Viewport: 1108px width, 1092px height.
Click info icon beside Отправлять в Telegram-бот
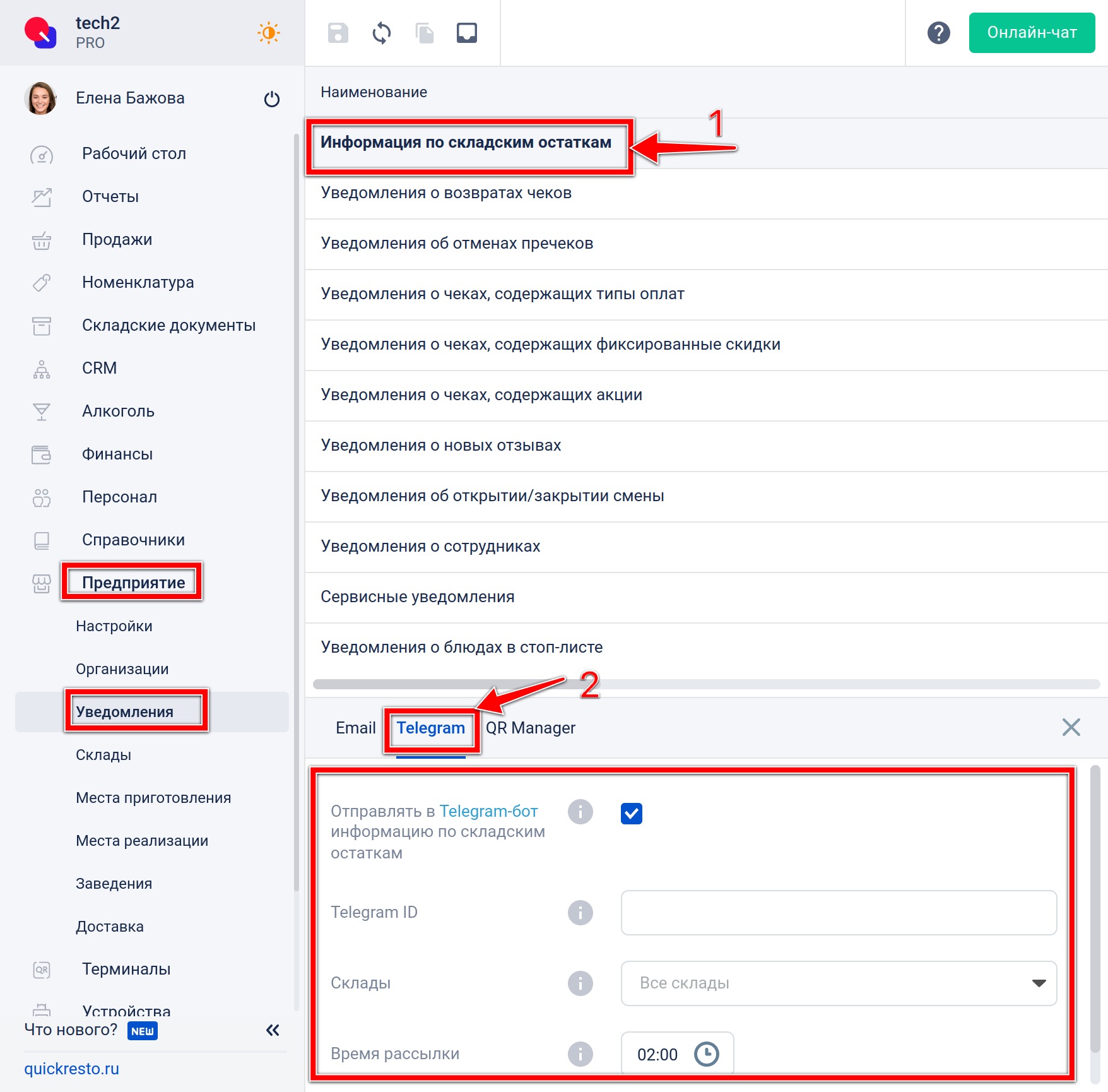coord(581,812)
